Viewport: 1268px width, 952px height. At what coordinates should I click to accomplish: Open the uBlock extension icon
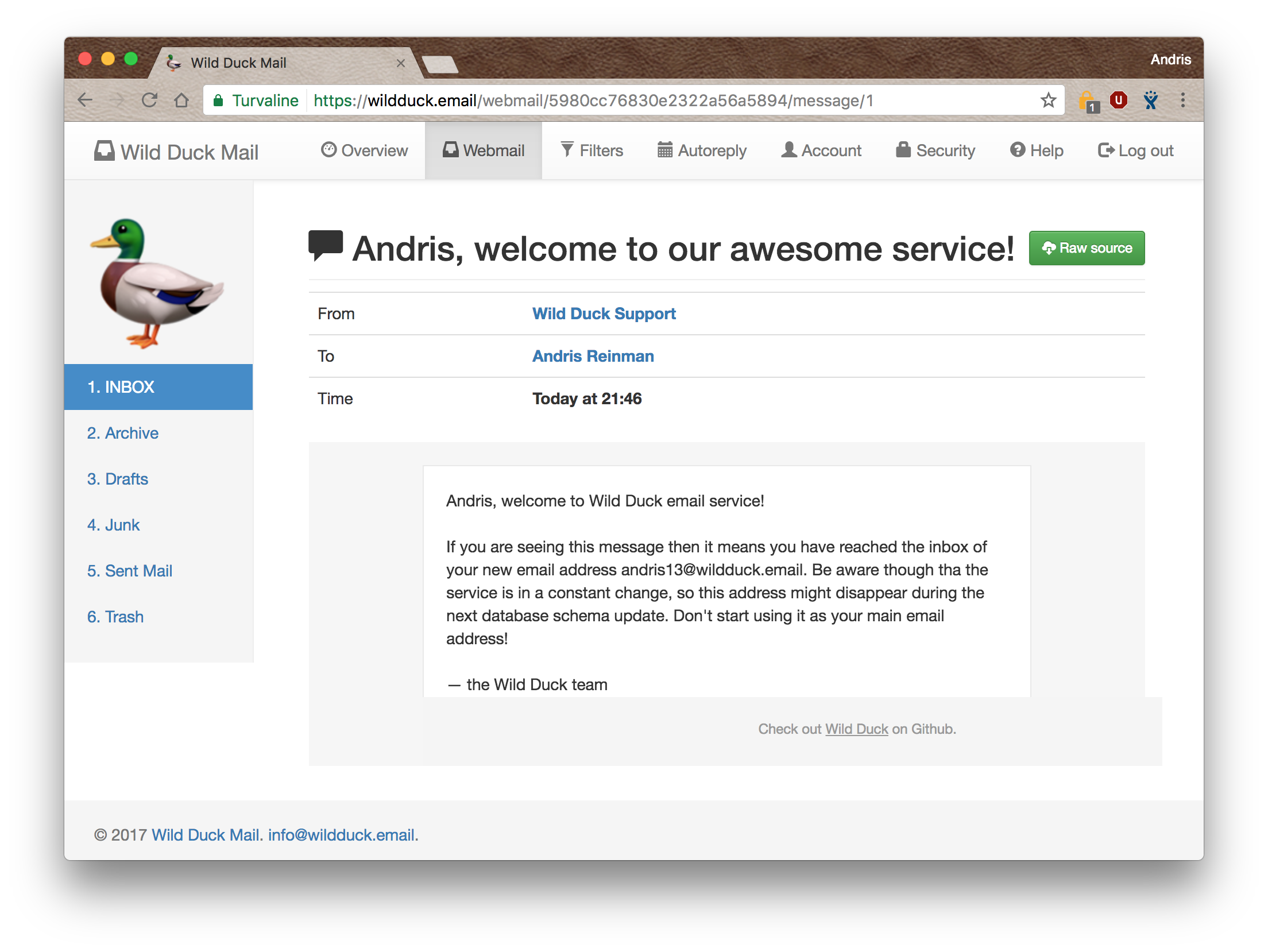click(1118, 100)
